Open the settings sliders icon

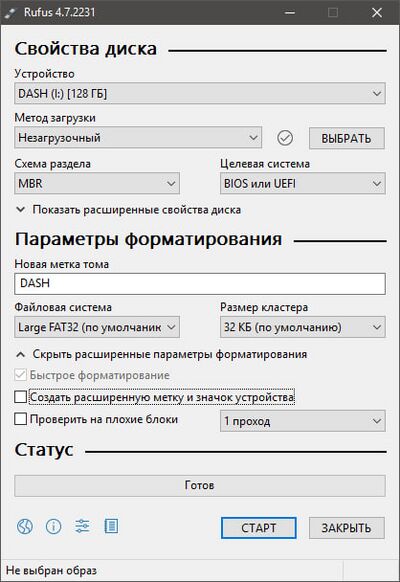(82, 526)
